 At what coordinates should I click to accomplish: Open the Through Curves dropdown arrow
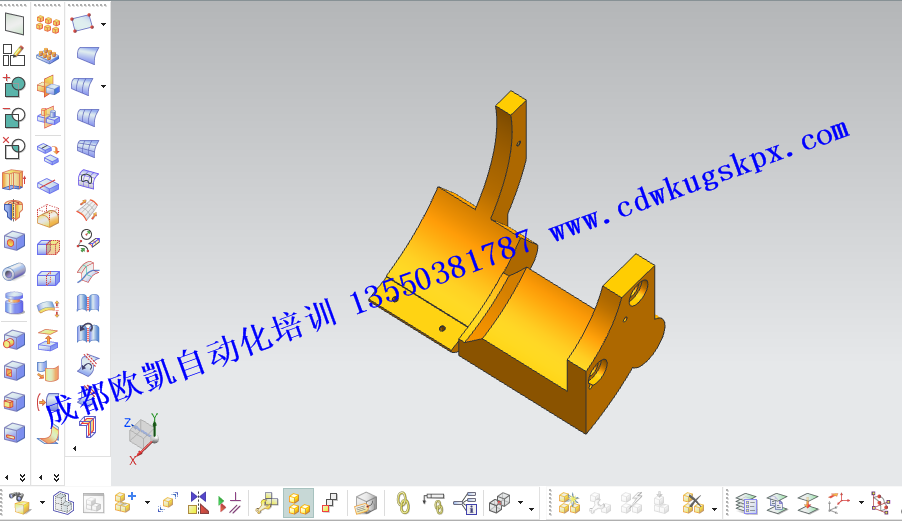point(104,86)
